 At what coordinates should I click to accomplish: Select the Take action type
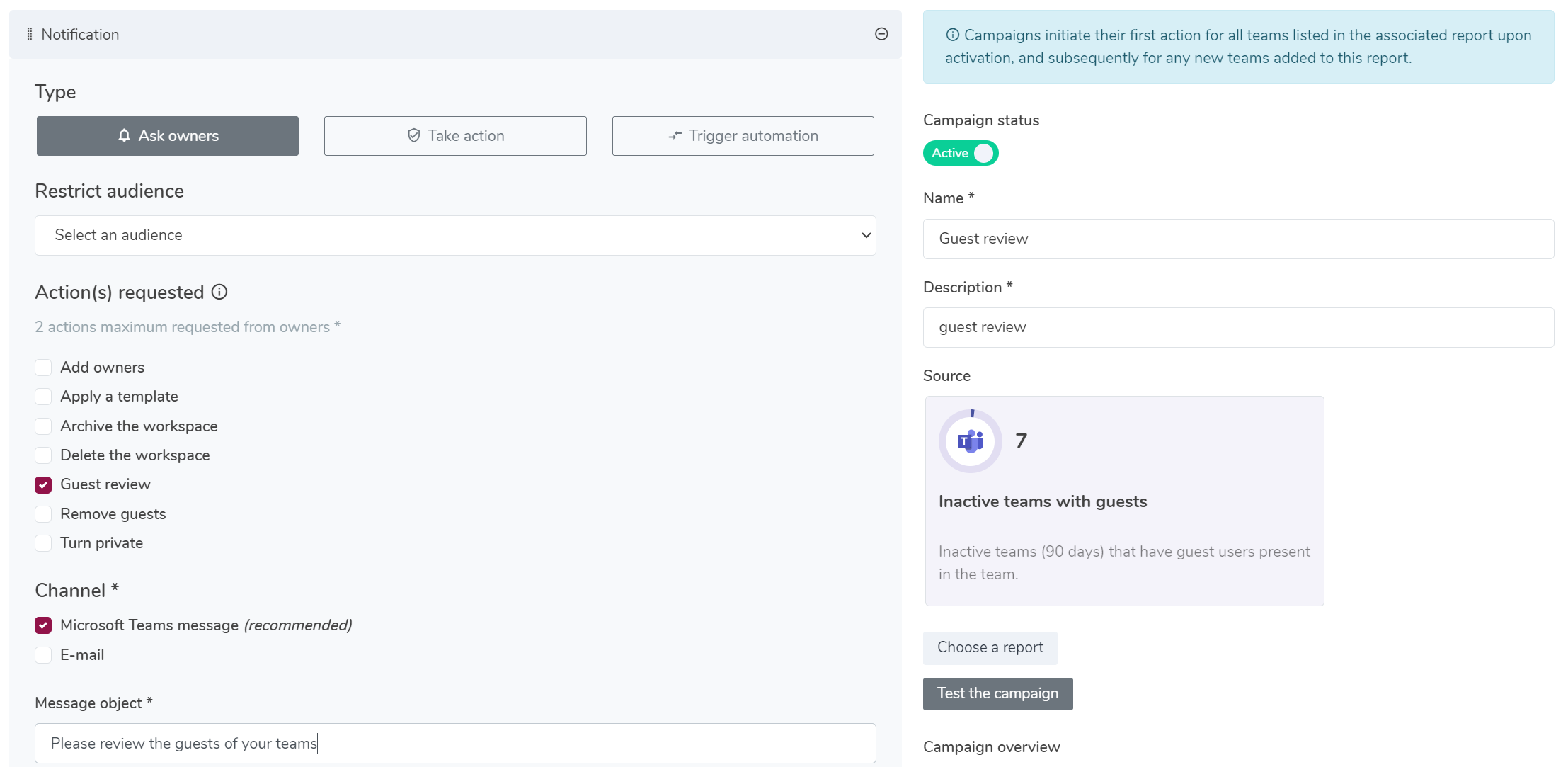point(455,136)
